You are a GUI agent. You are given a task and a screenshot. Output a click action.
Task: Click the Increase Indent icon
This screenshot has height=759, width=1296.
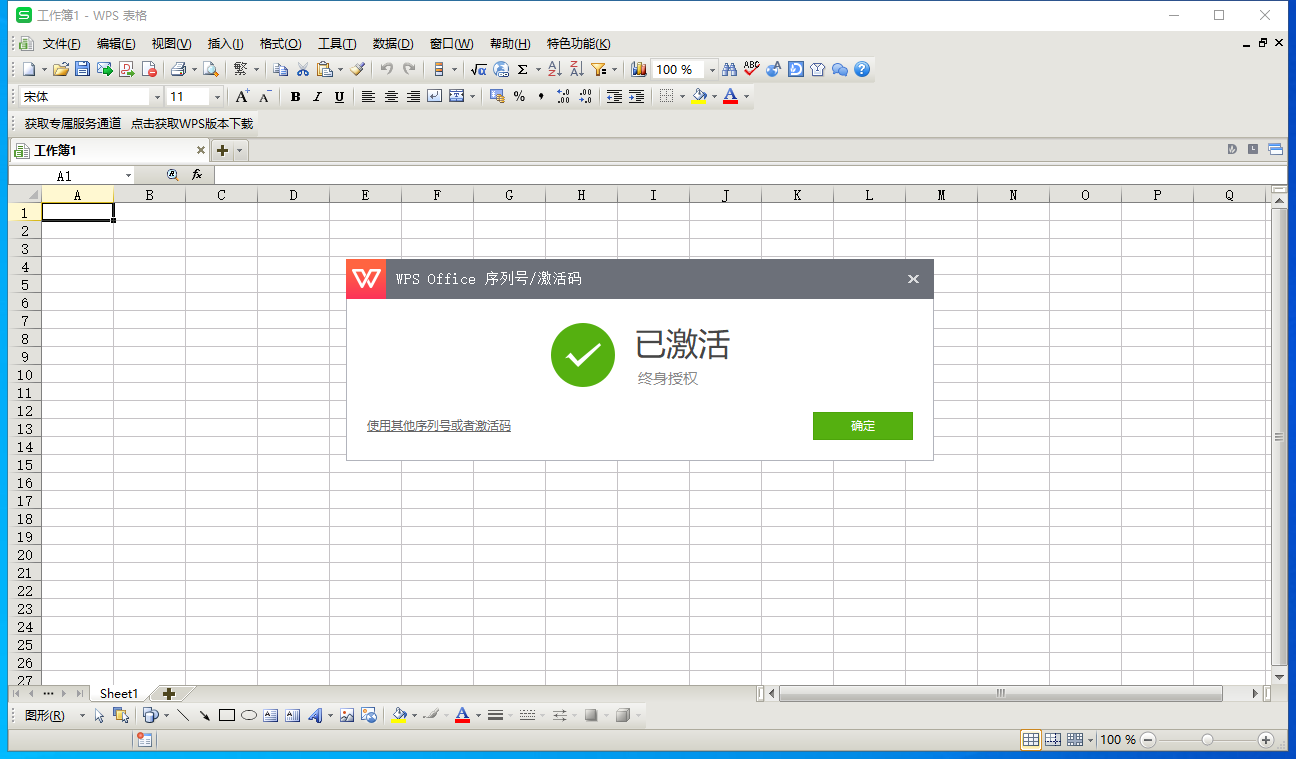click(636, 96)
